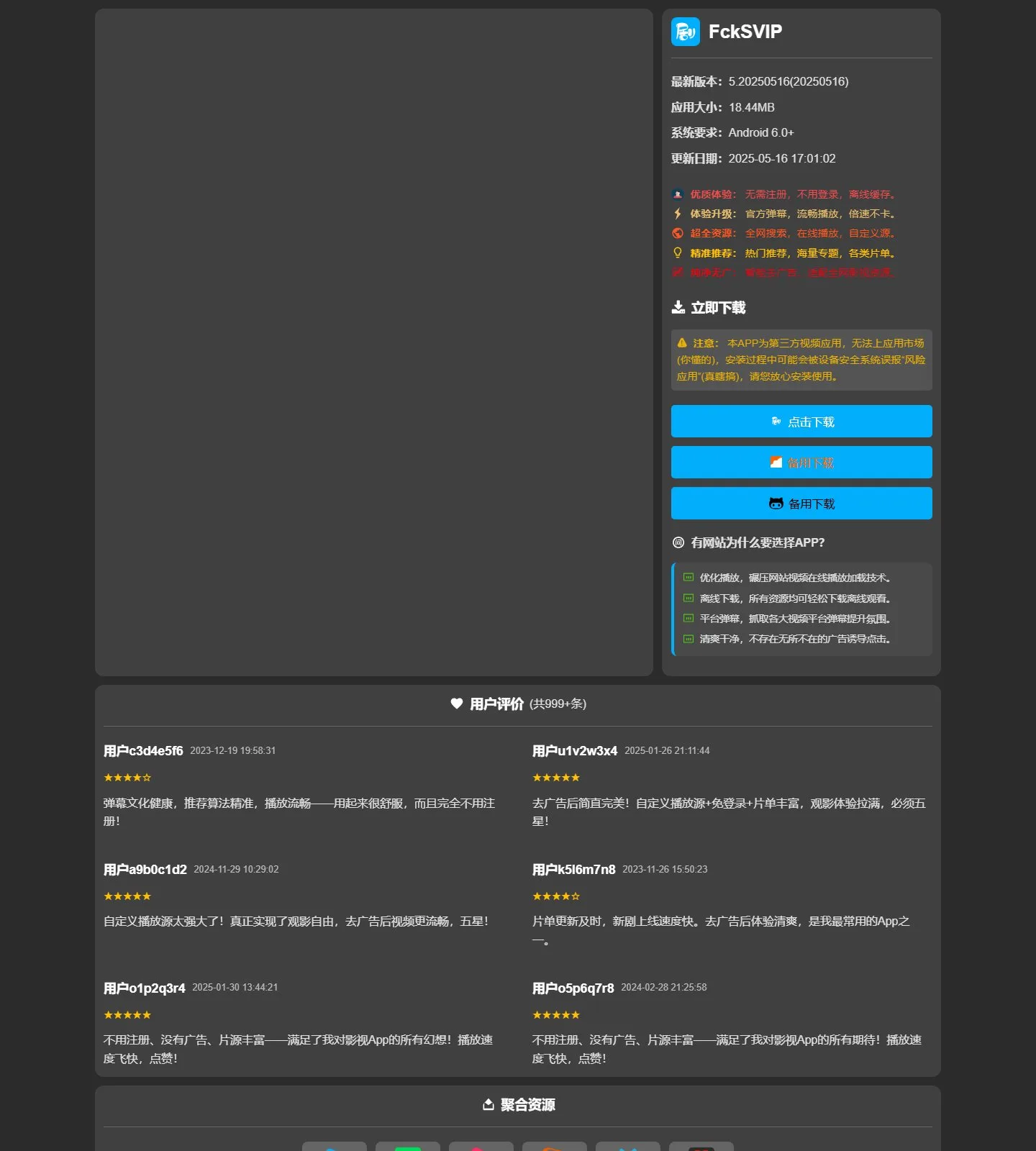Click the username 用户a9b0c1d2
Screen dimensions: 1036x1151
(x=145, y=870)
